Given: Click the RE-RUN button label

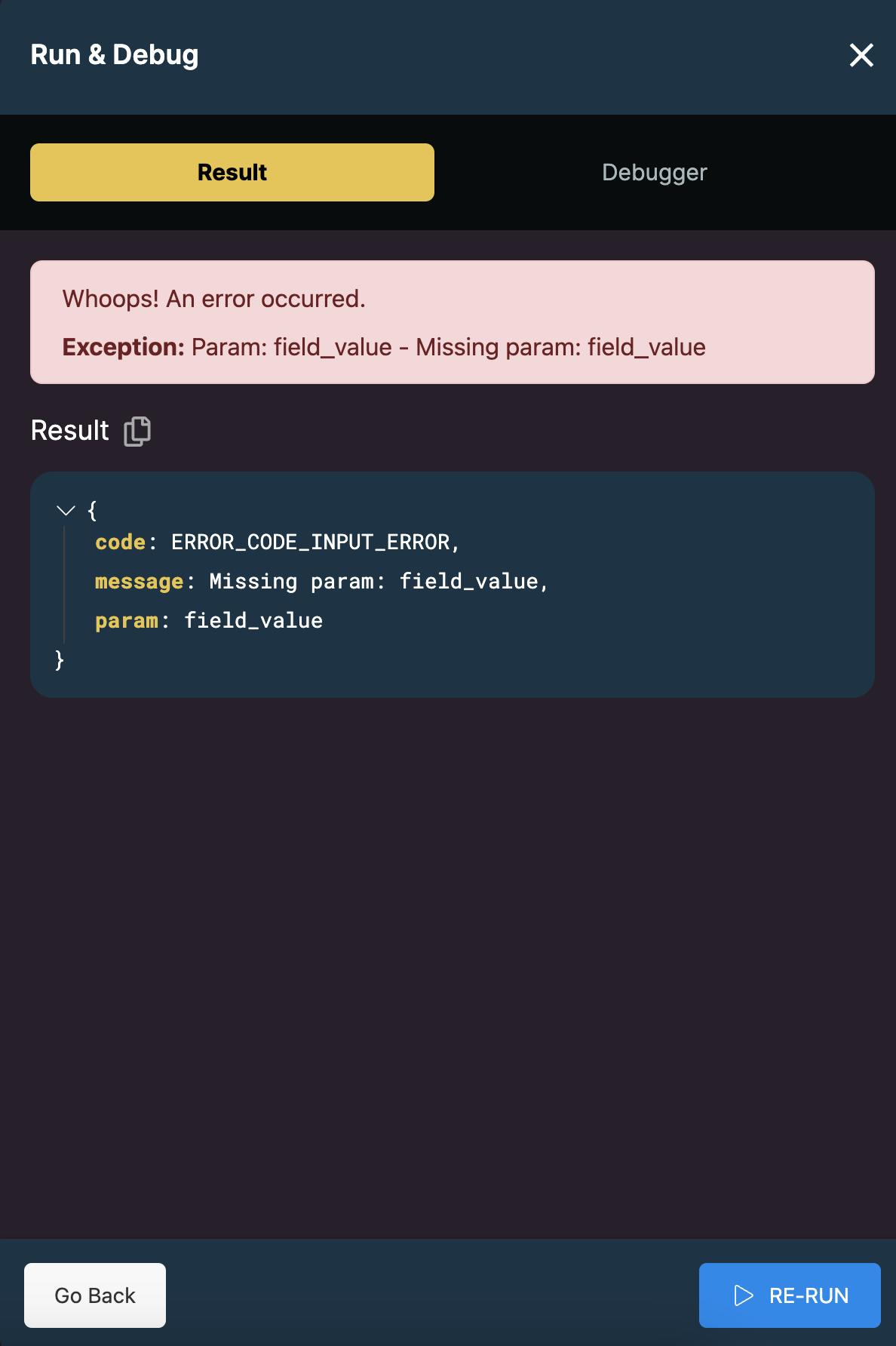Looking at the screenshot, I should coord(809,1295).
